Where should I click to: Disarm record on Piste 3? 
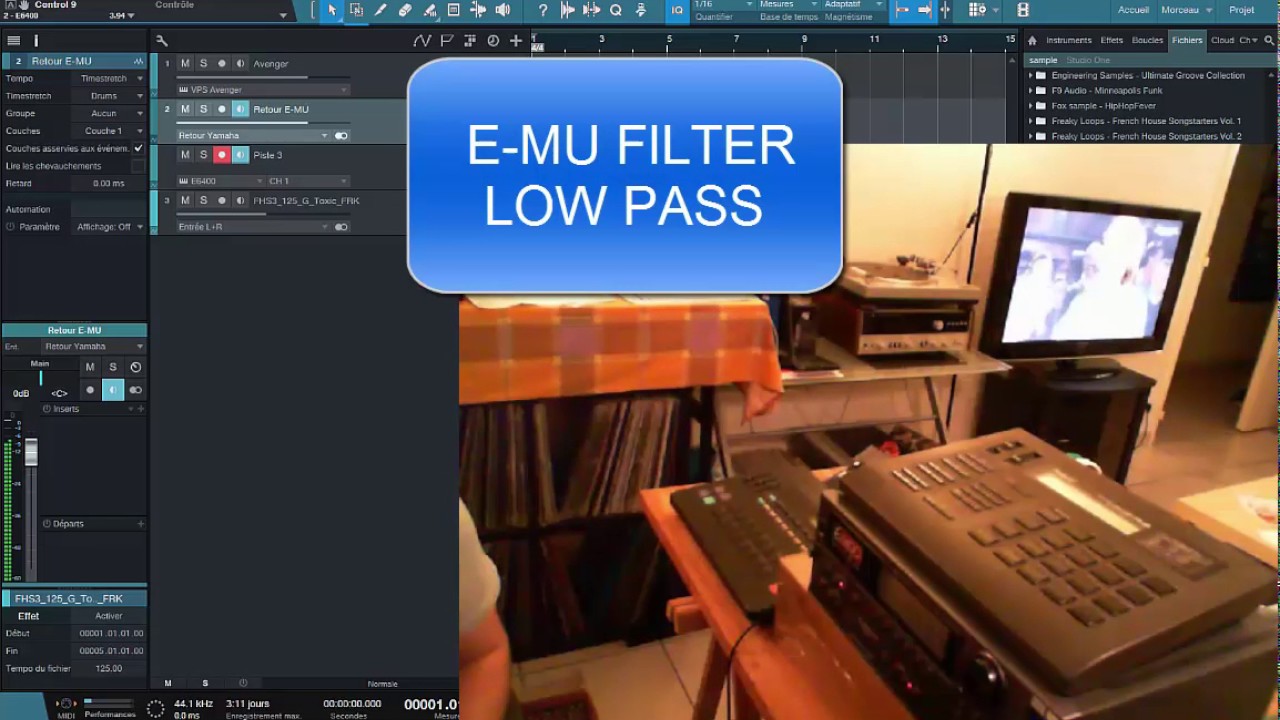pyautogui.click(x=222, y=155)
